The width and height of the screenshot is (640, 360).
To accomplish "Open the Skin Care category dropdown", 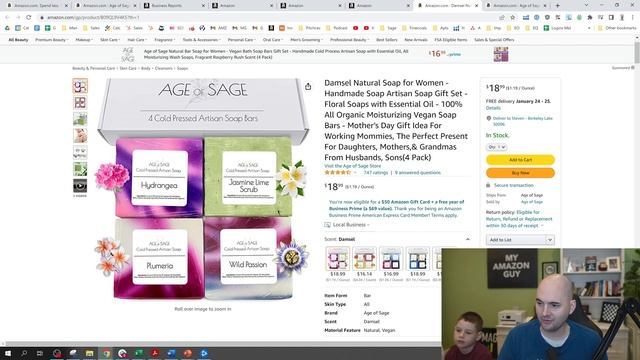I will [x=109, y=40].
